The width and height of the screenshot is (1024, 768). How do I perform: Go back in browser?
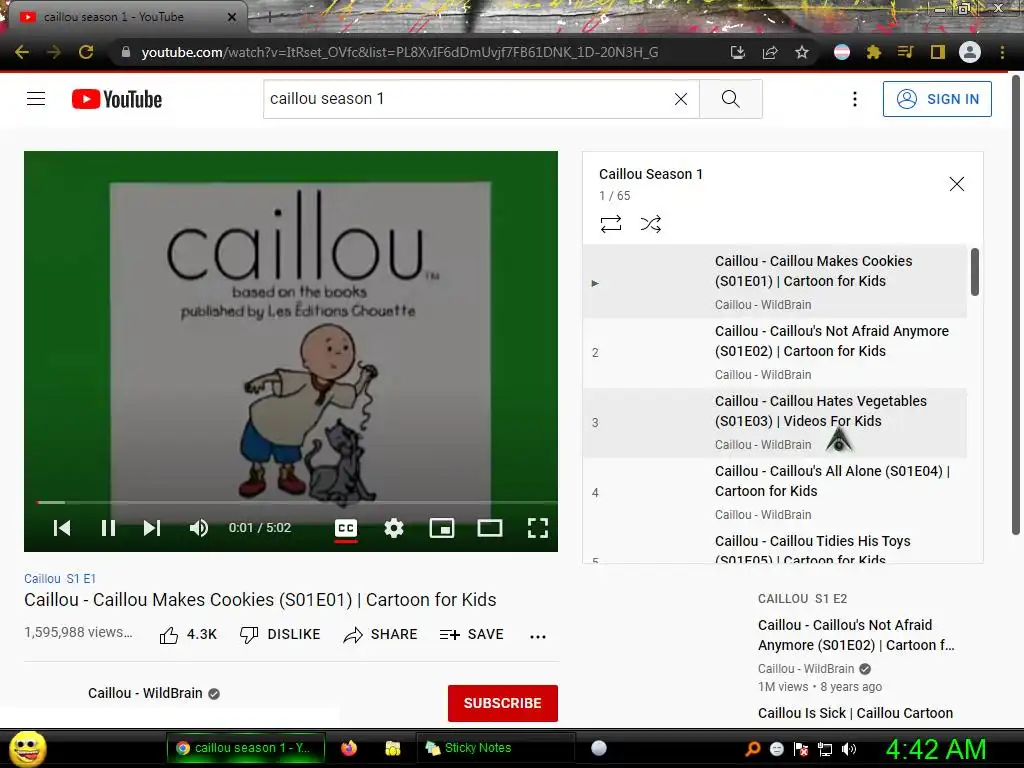pyautogui.click(x=22, y=52)
